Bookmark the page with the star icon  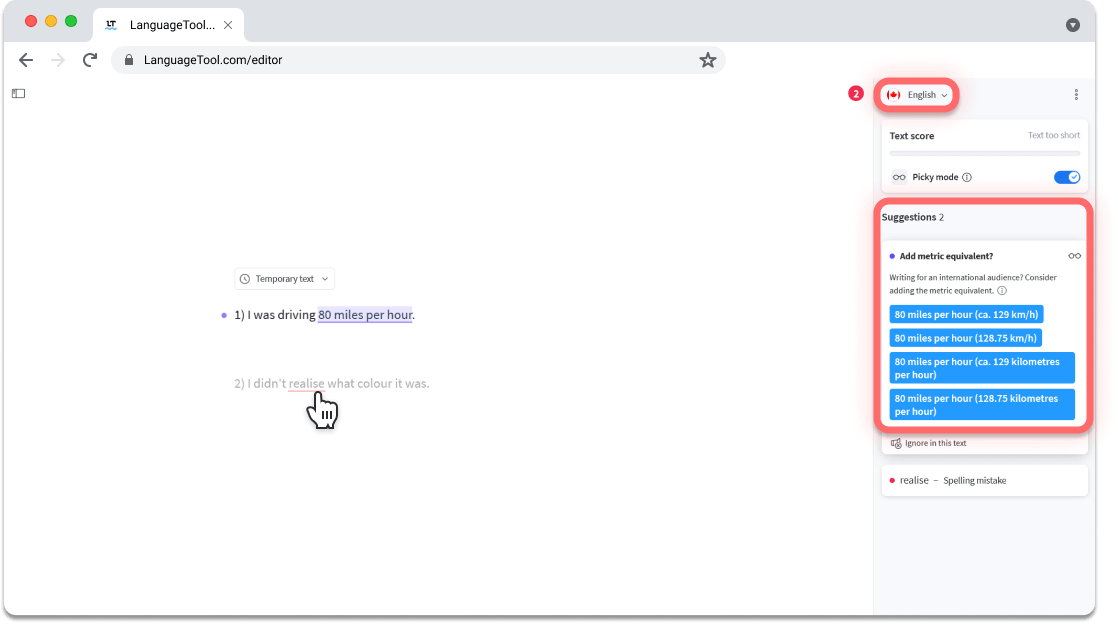pyautogui.click(x=707, y=60)
